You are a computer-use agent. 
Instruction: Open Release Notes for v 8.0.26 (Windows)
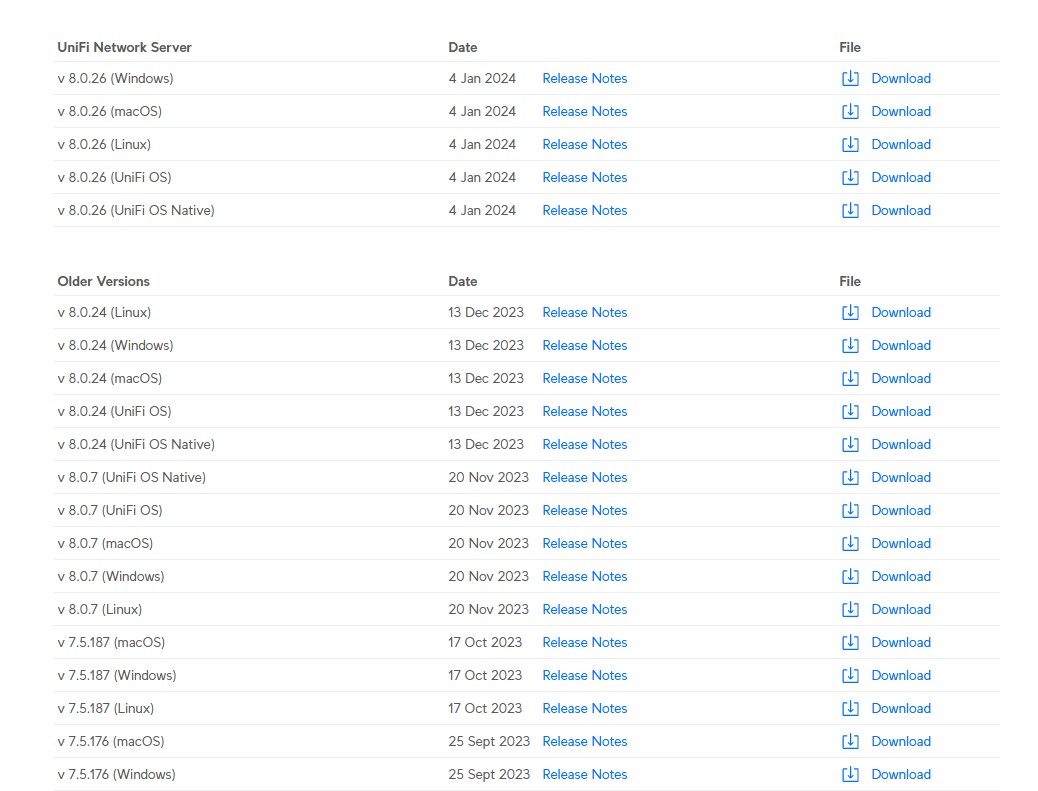coord(585,78)
